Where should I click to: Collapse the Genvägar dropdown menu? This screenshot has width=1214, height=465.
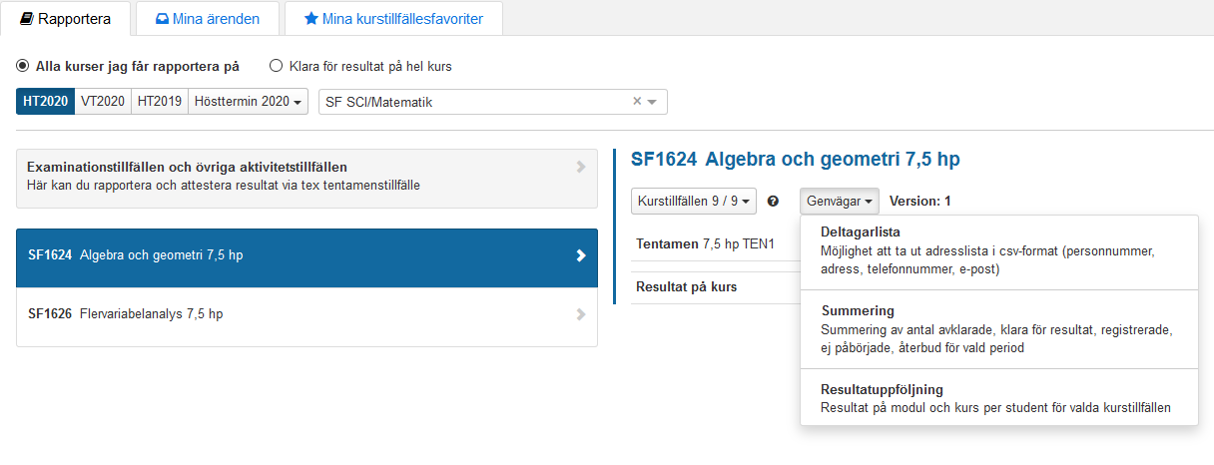click(x=839, y=201)
